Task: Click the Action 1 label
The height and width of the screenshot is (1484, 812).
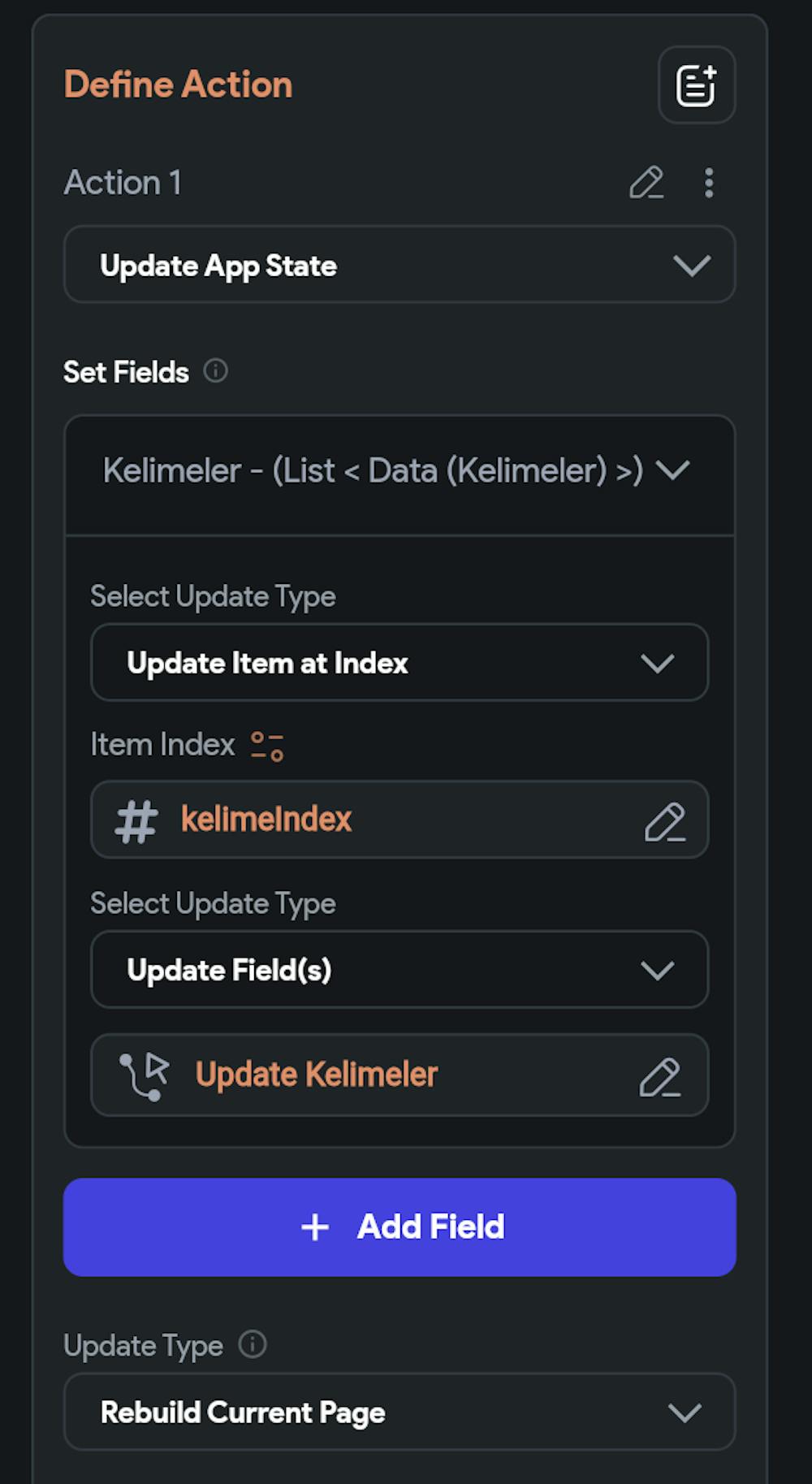Action: (123, 183)
